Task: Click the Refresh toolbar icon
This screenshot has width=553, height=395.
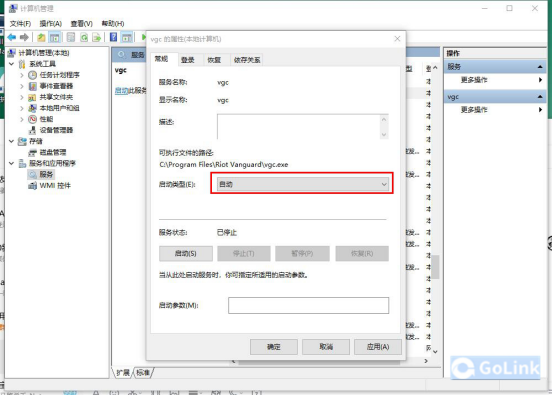Action: tap(84, 37)
